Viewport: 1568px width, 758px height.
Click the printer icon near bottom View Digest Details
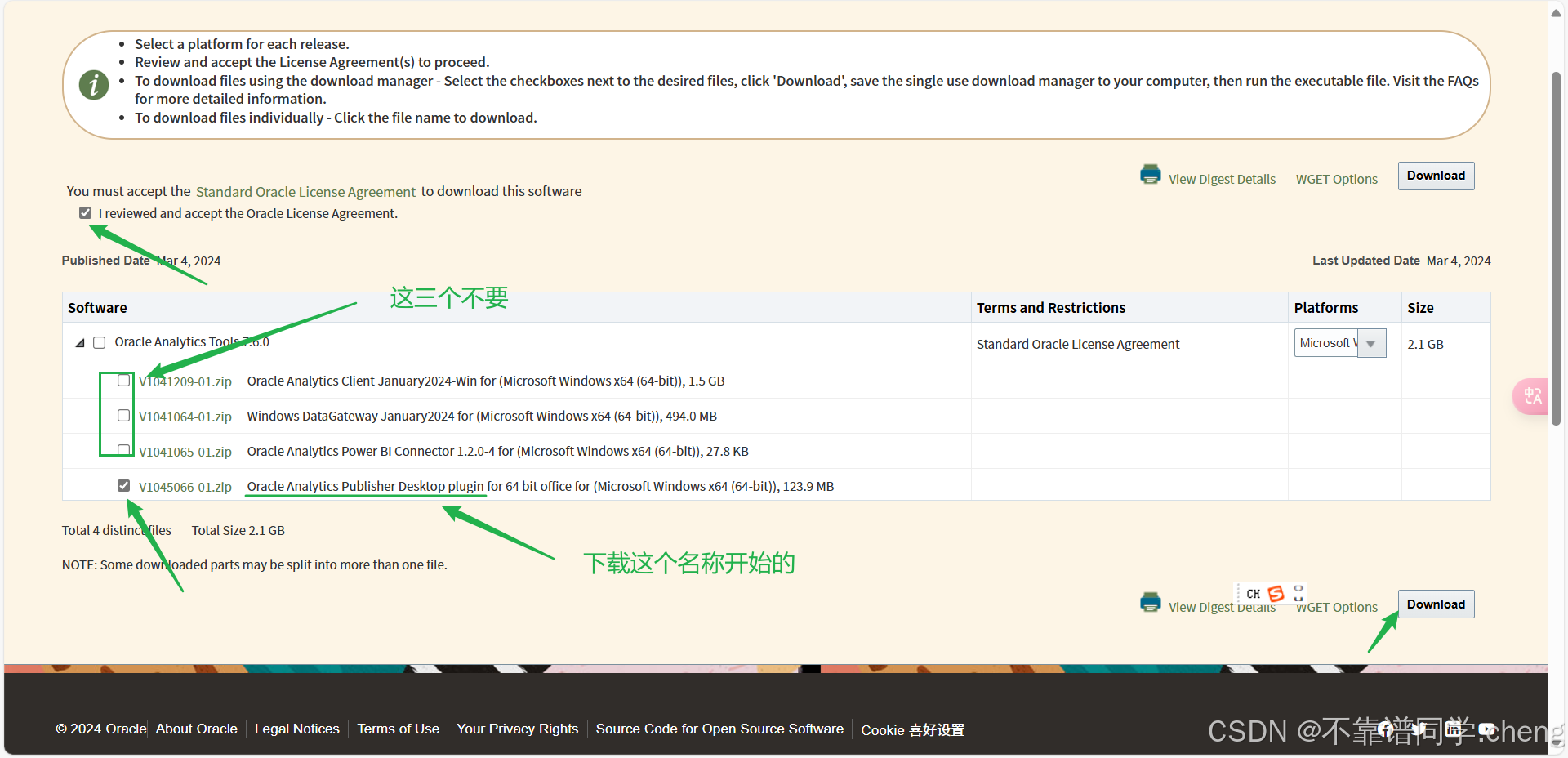click(x=1150, y=602)
